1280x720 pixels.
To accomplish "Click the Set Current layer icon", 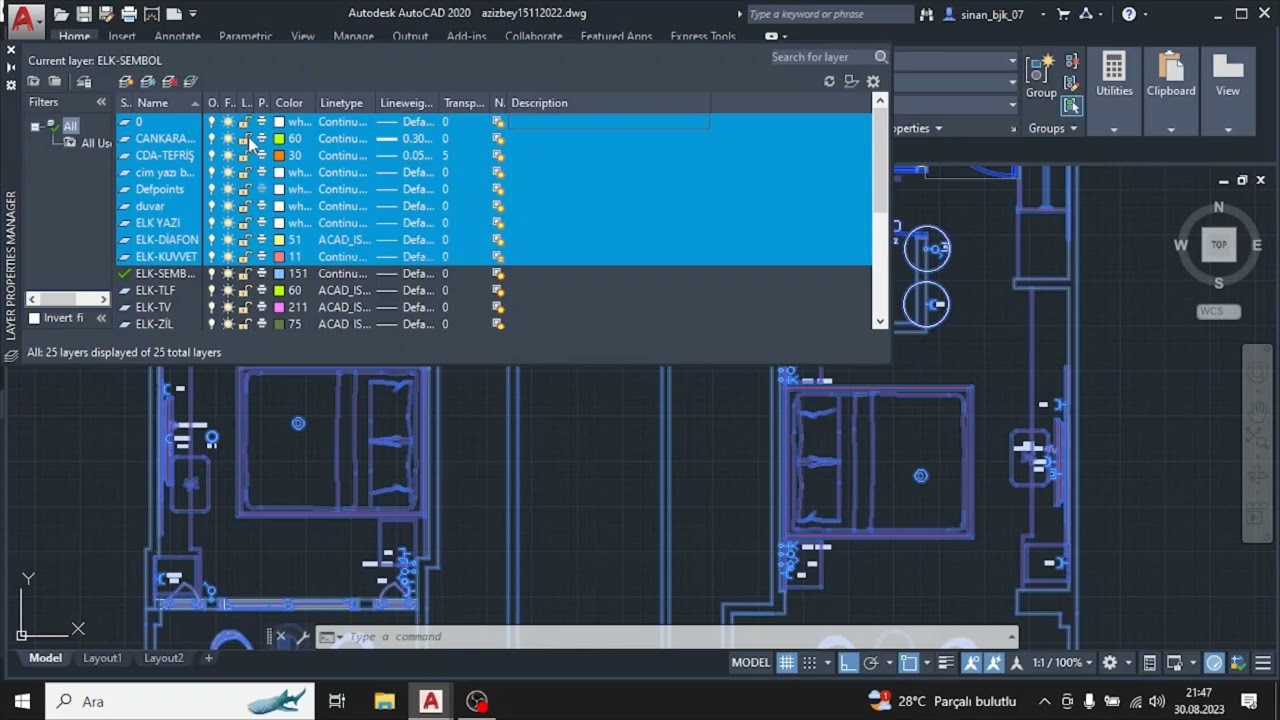I will [190, 81].
